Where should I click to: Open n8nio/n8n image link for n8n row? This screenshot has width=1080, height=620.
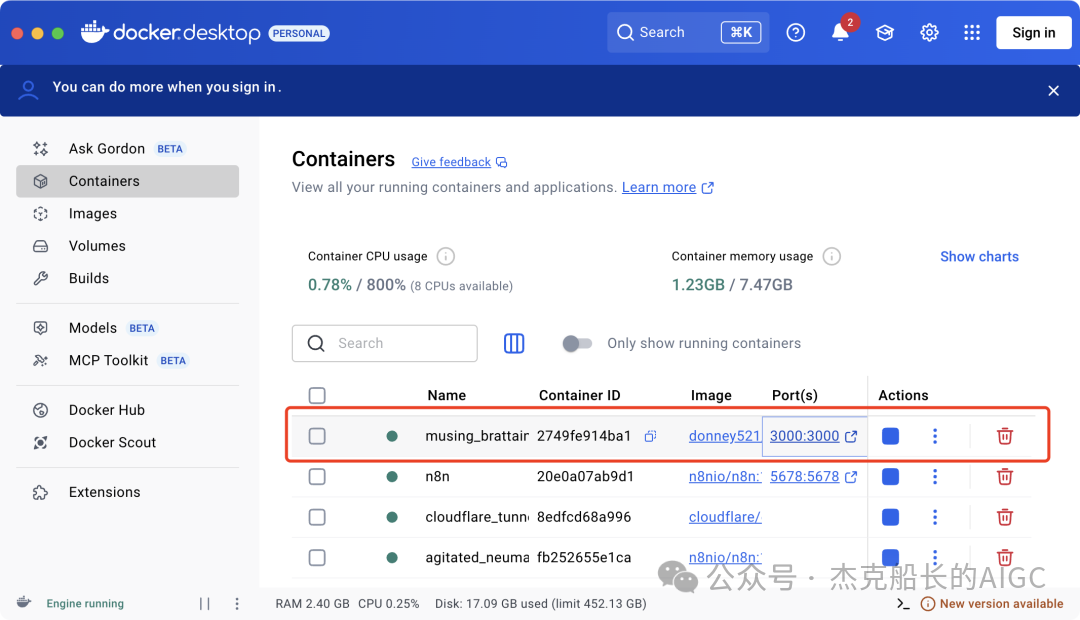(725, 477)
